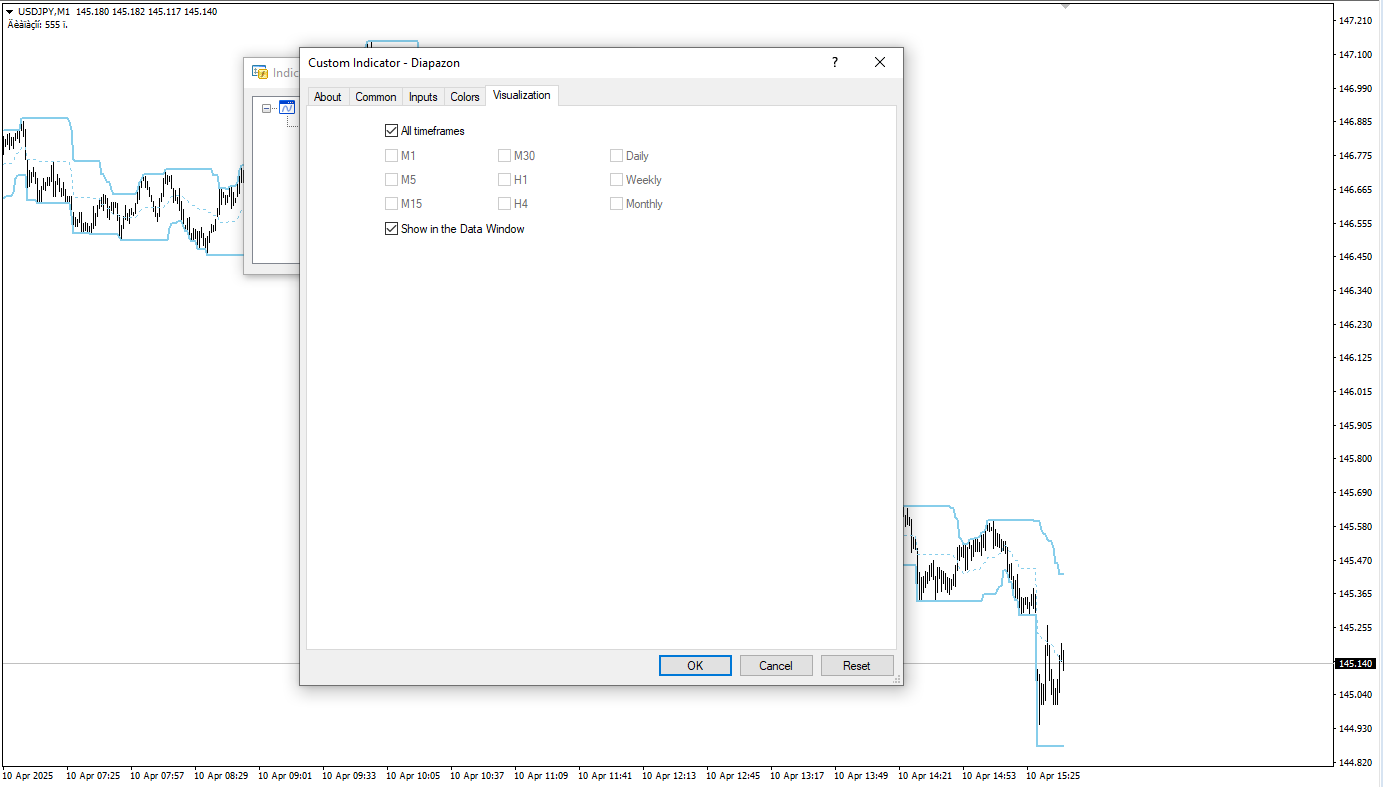Toggle the M30 timeframe checkbox
Screen dimensions: 1383x787
[x=504, y=156]
